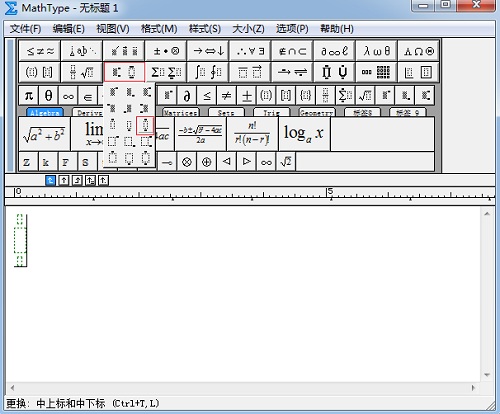The width and height of the screenshot is (500, 414).
Task: Open the fraction and radical templates palette
Action: 82,72
